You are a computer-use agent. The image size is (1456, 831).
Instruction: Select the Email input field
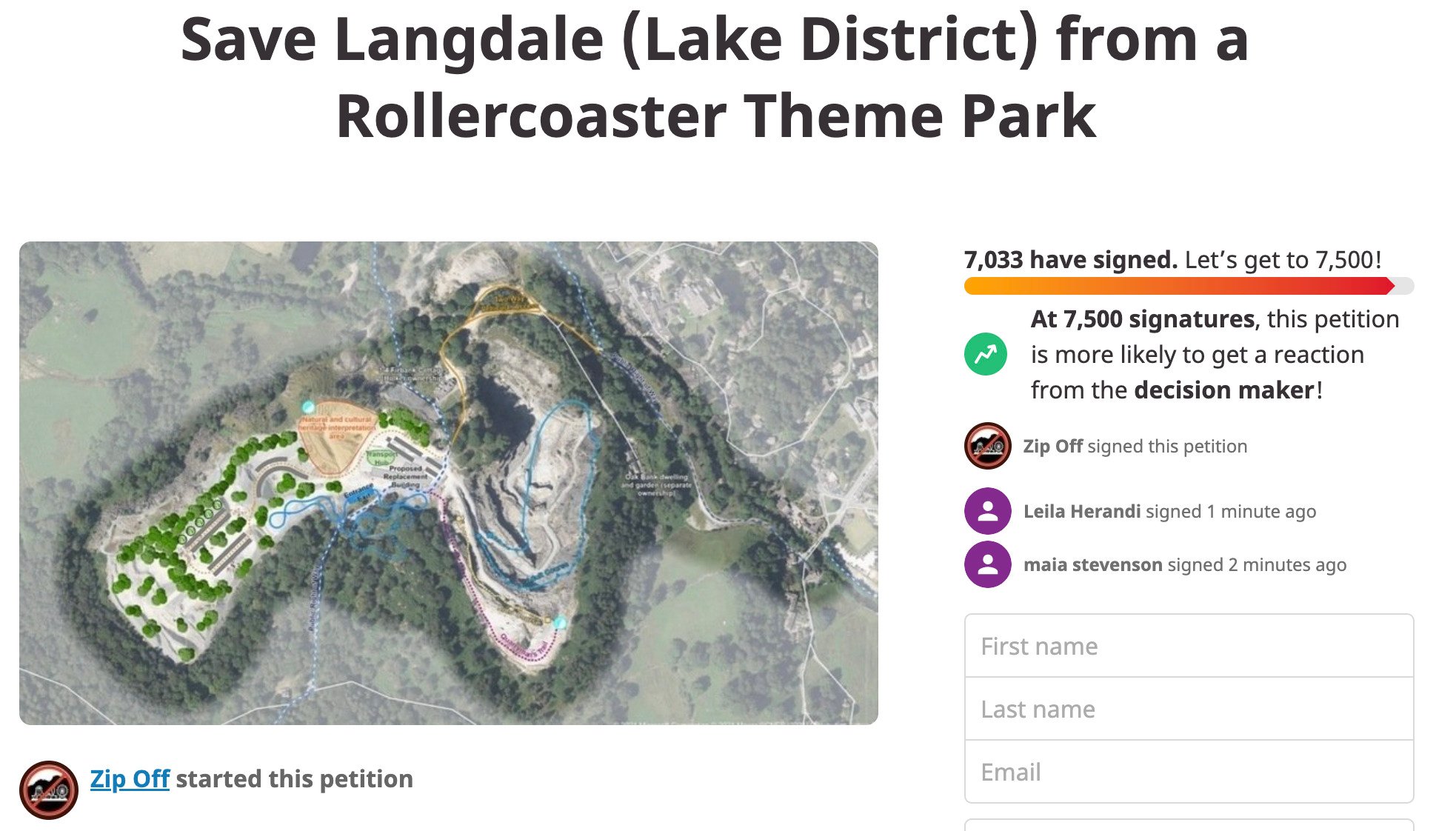click(x=1185, y=772)
